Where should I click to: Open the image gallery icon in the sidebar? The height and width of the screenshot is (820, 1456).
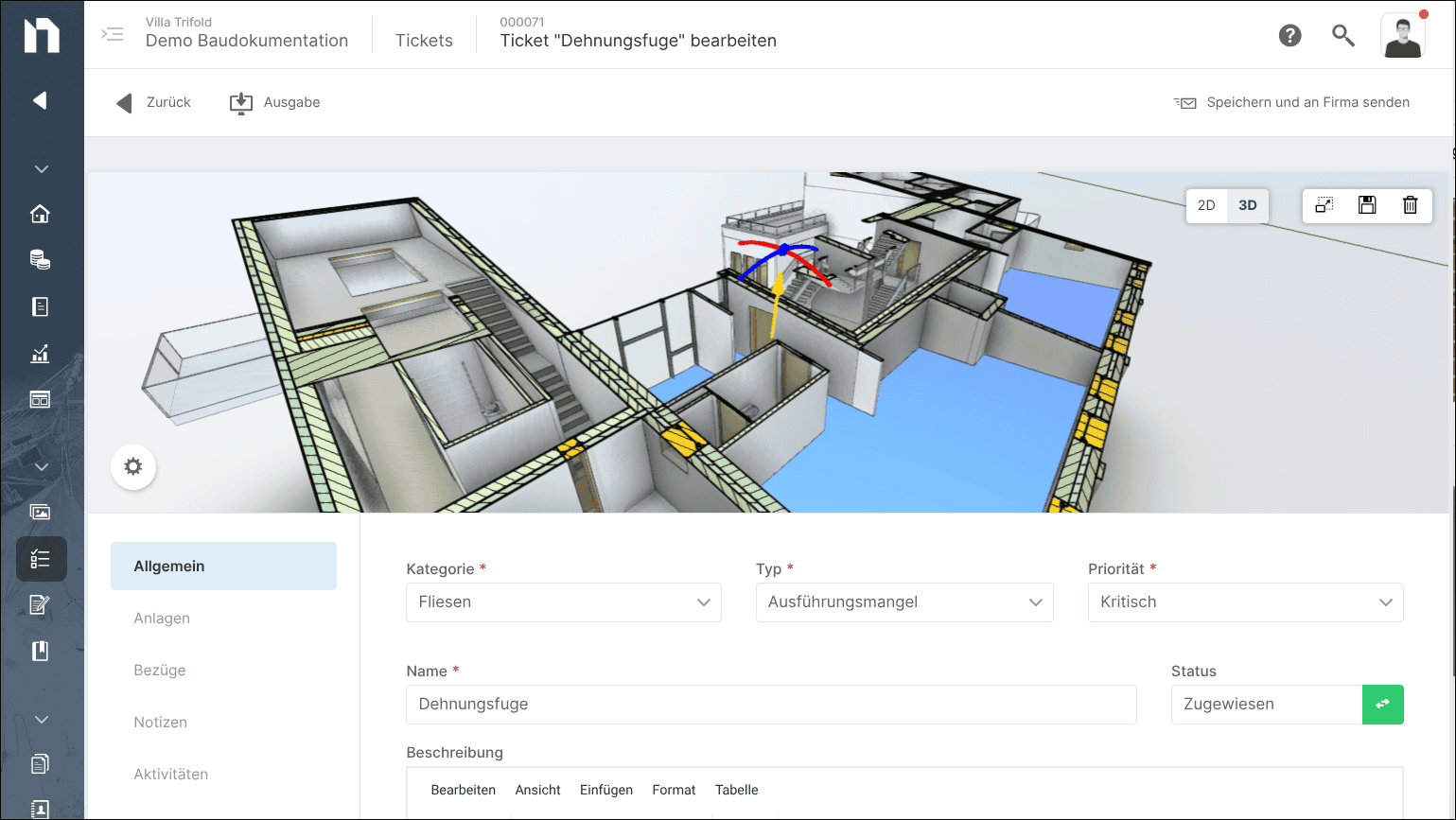click(40, 512)
